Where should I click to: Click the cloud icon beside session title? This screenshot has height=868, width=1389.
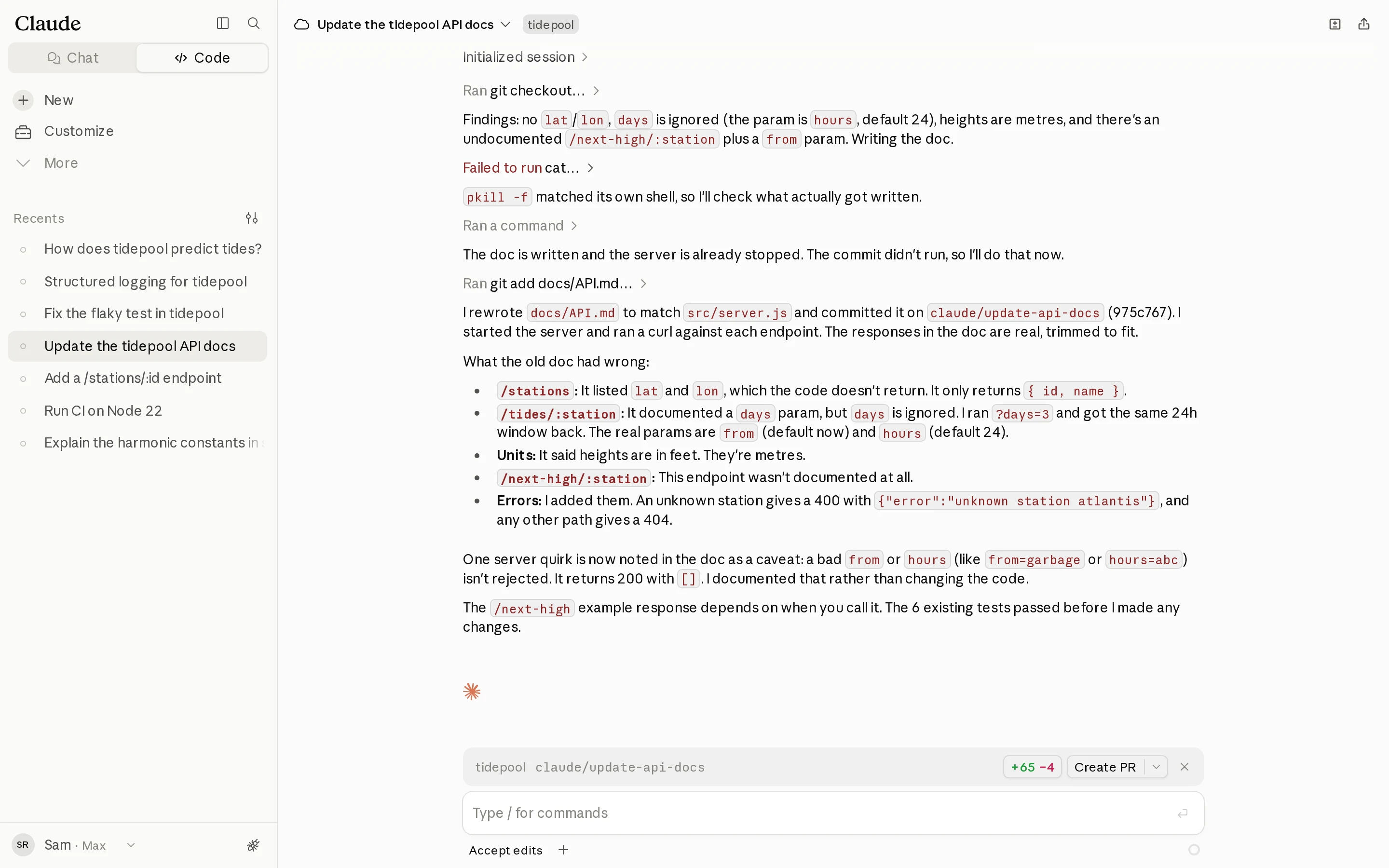click(302, 25)
